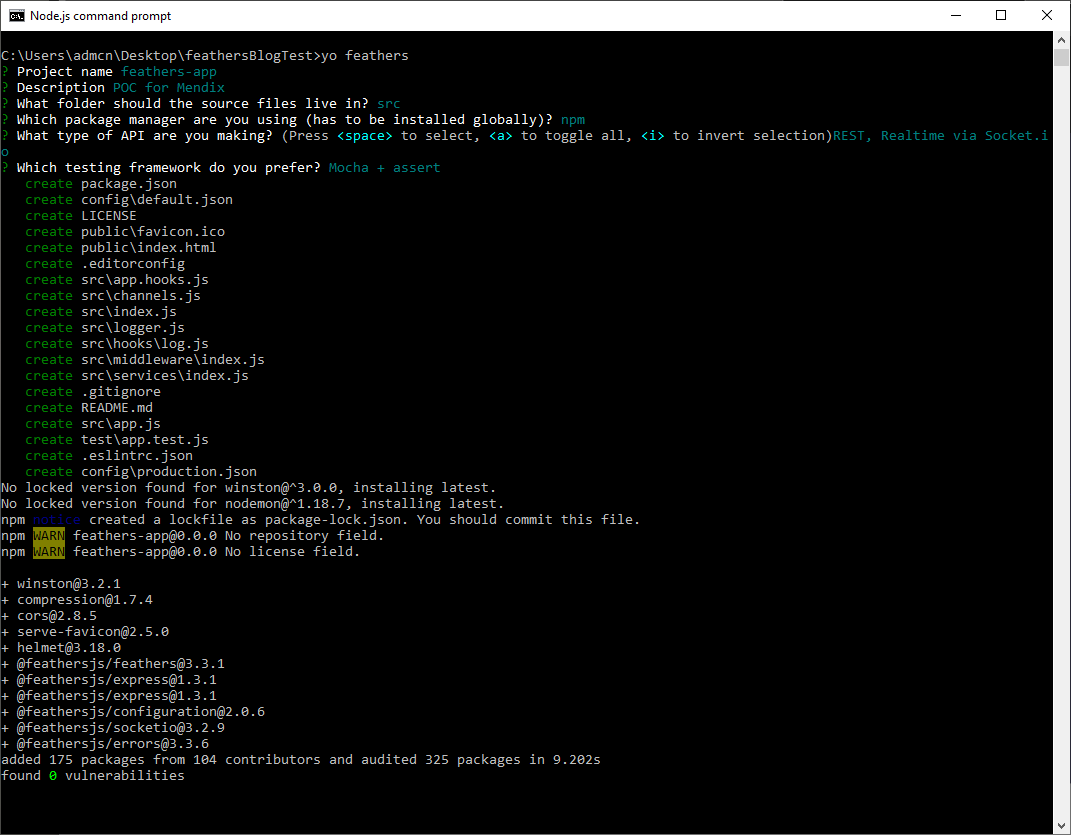Click the 'serve-favicon@2.5.0' package line
Viewport: 1071px width, 835px height.
85,632
